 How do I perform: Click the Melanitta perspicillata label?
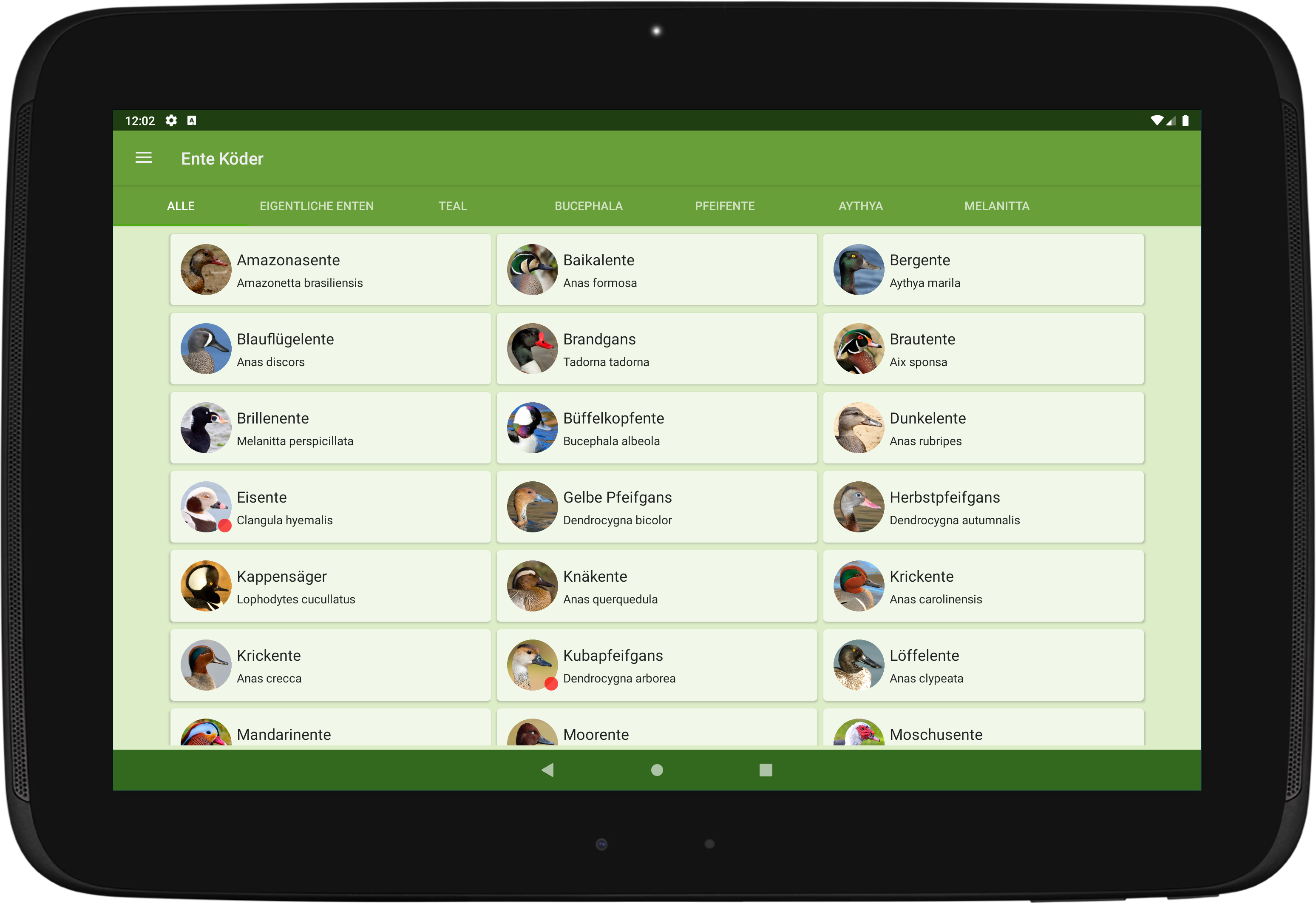[295, 442]
